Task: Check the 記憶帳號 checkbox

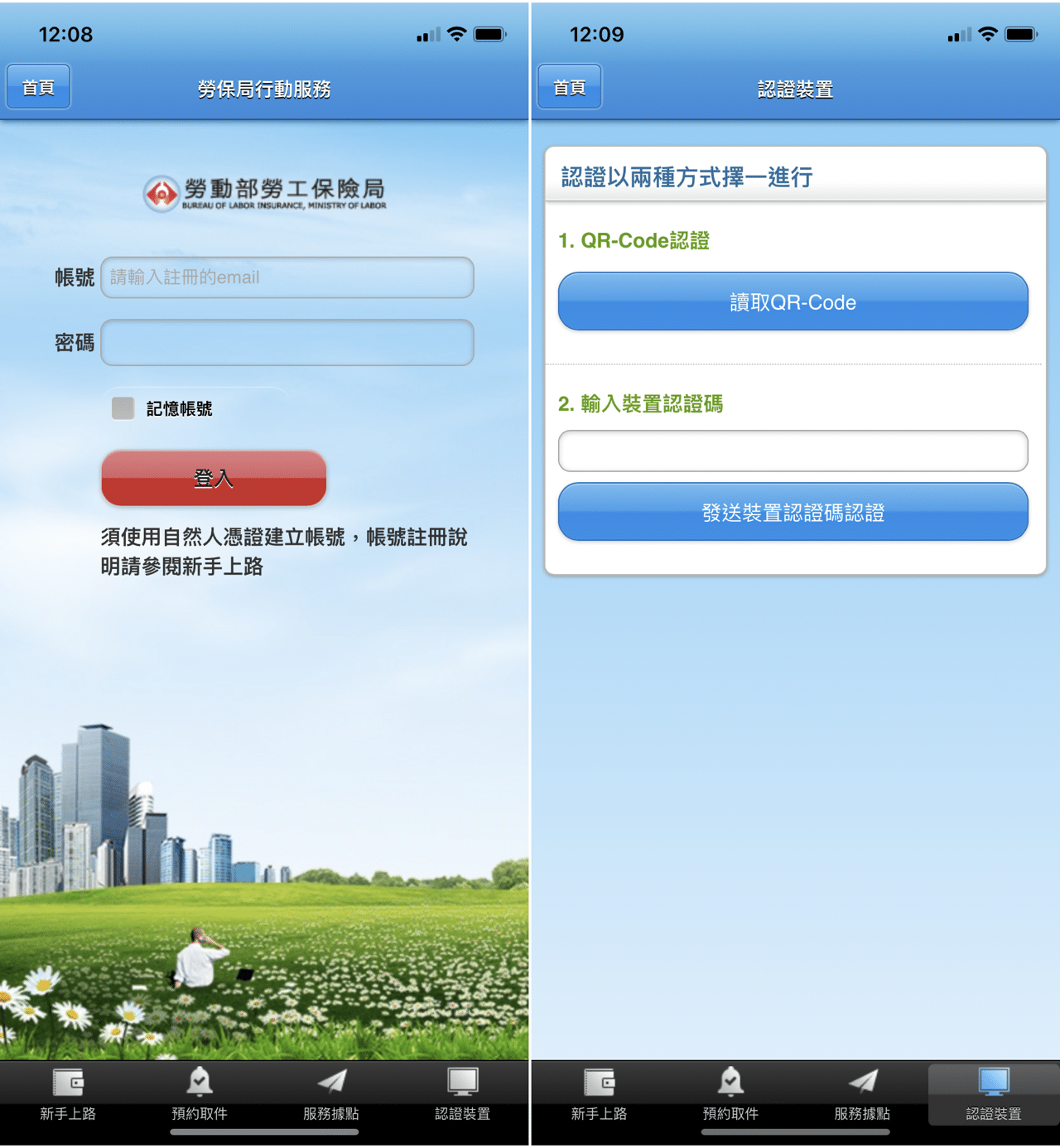Action: pos(123,408)
